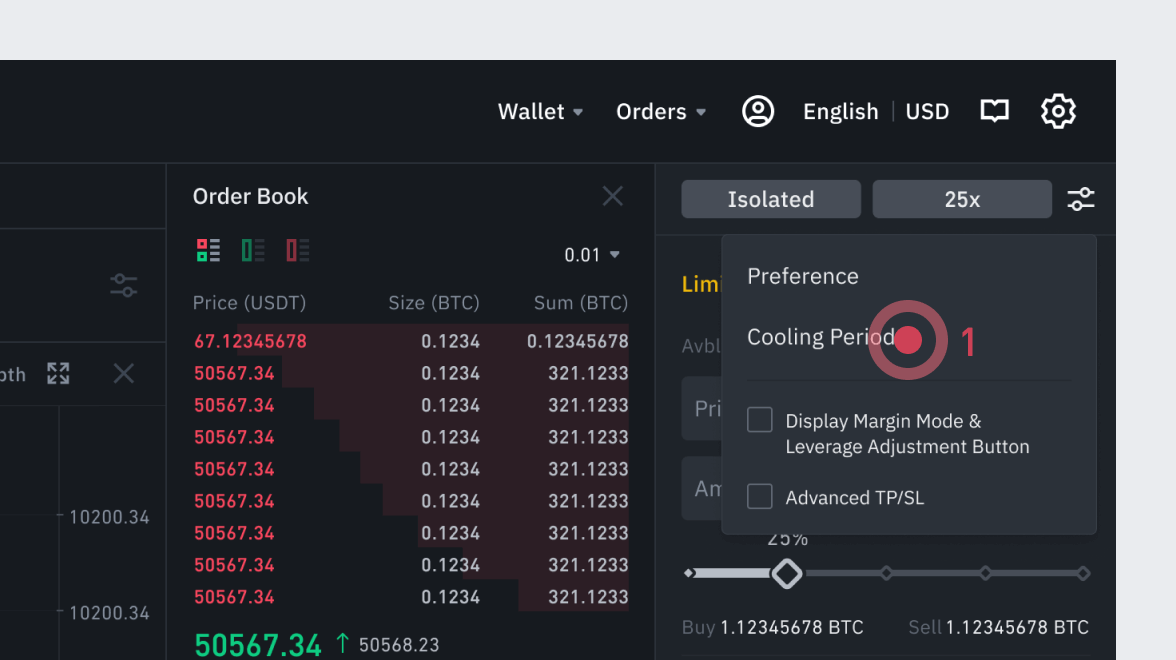Open the 0.01 price precision dropdown
The image size is (1176, 660).
click(592, 255)
